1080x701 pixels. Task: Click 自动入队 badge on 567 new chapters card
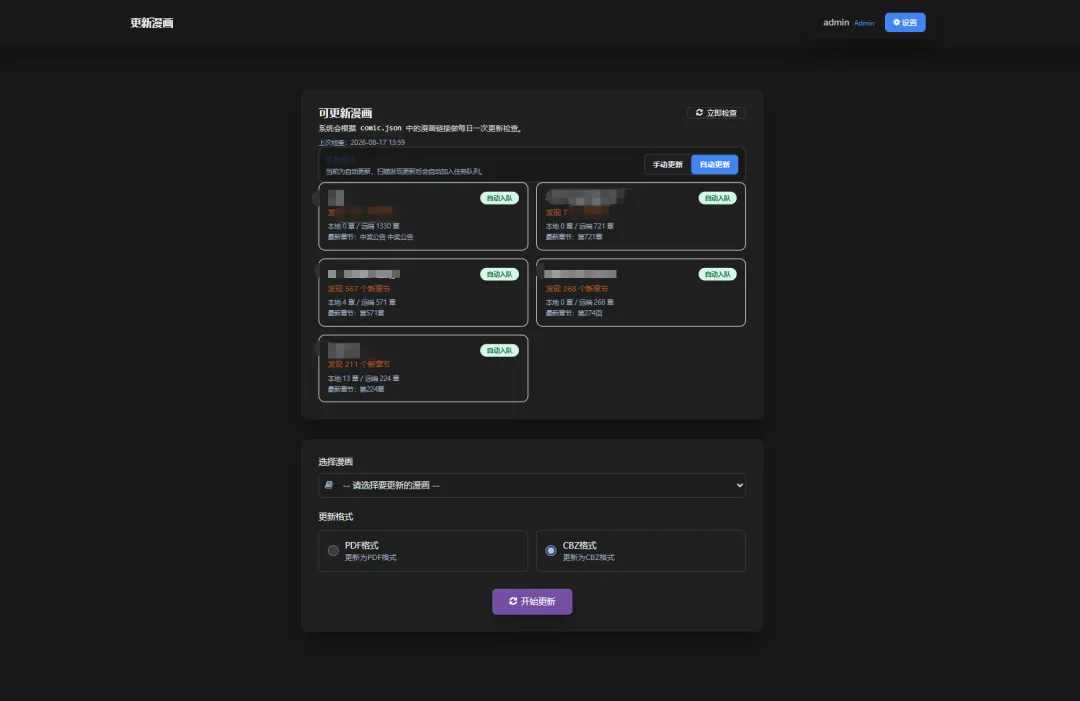click(499, 275)
